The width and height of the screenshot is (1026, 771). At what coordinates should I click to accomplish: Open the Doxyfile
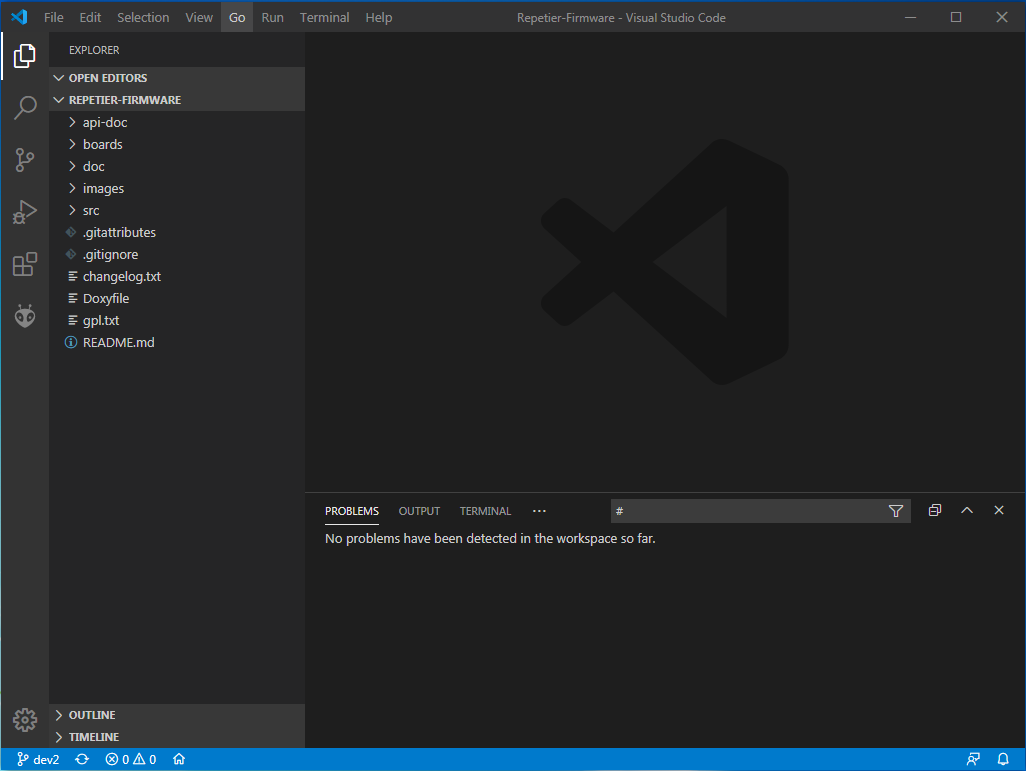click(x=177, y=298)
